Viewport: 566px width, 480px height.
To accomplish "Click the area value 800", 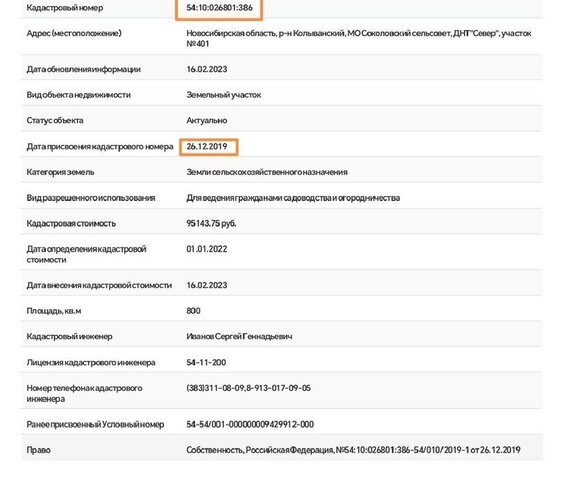I will [x=193, y=311].
